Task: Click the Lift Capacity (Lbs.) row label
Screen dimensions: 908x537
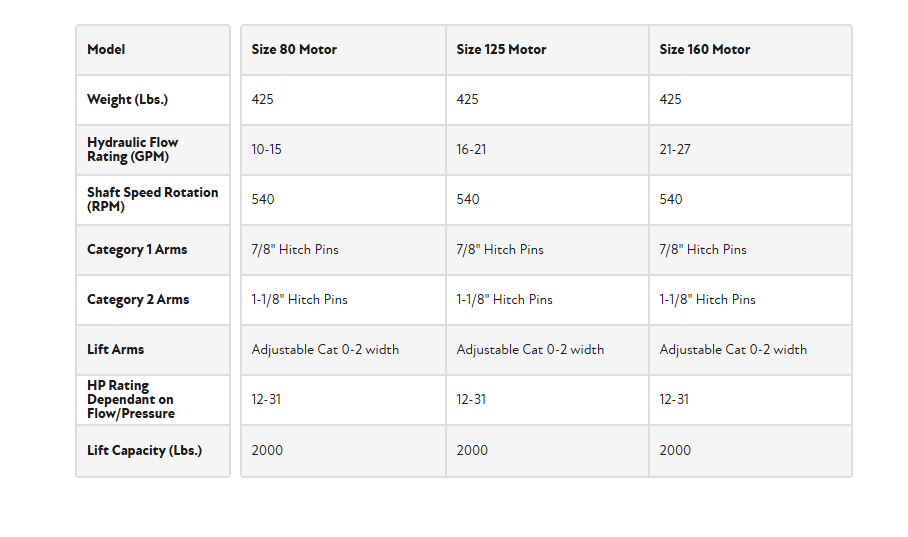Action: (144, 451)
